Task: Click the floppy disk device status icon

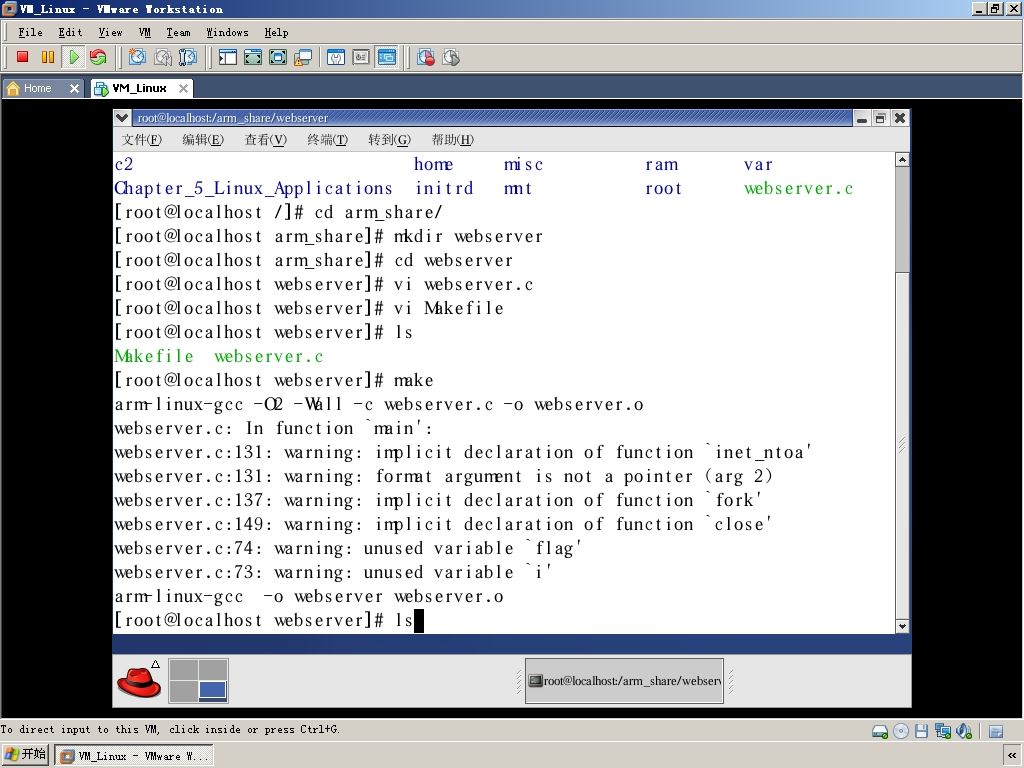Action: pos(921,731)
